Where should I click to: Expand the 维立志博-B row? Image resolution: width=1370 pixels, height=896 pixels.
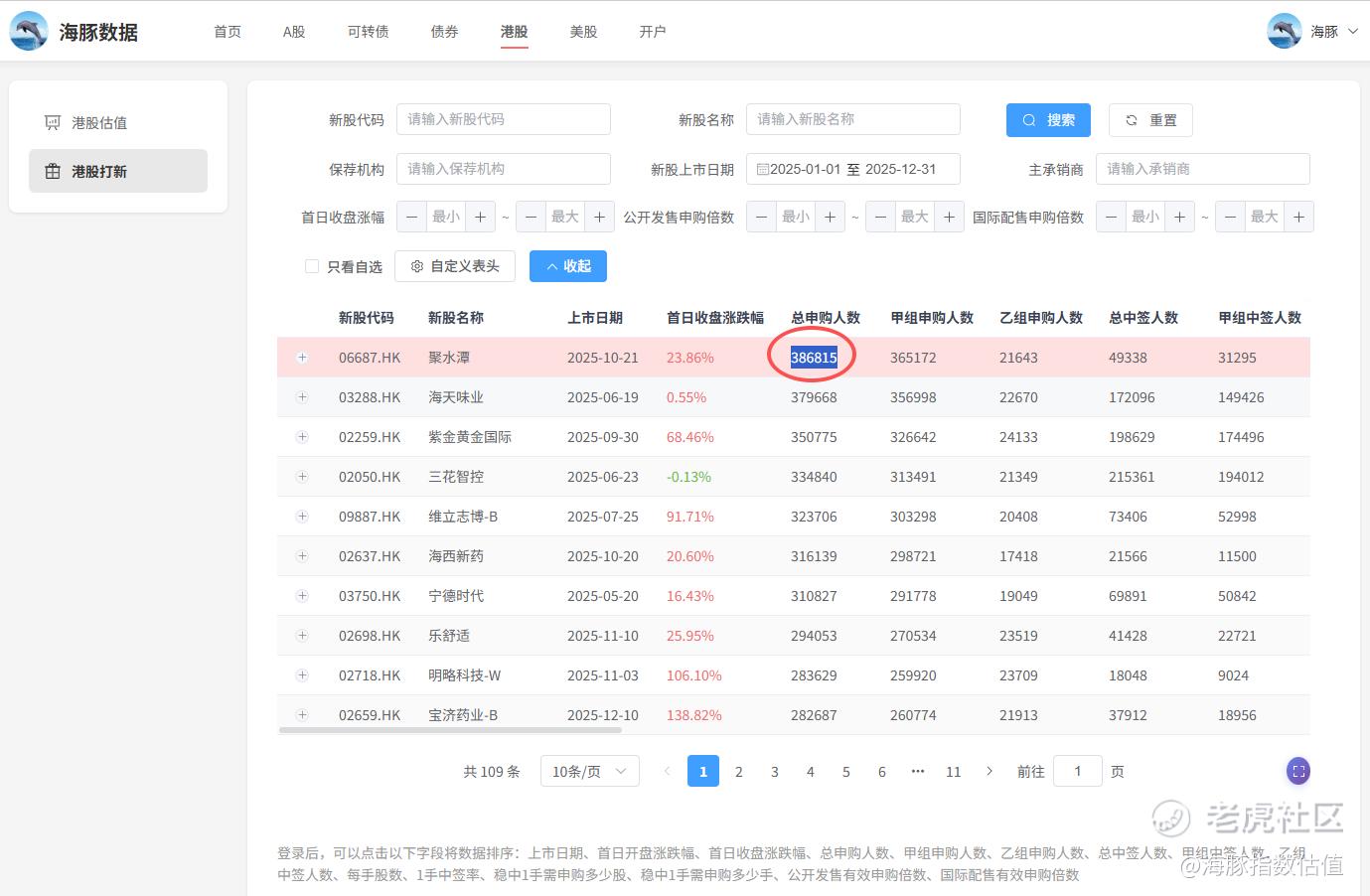coord(302,517)
